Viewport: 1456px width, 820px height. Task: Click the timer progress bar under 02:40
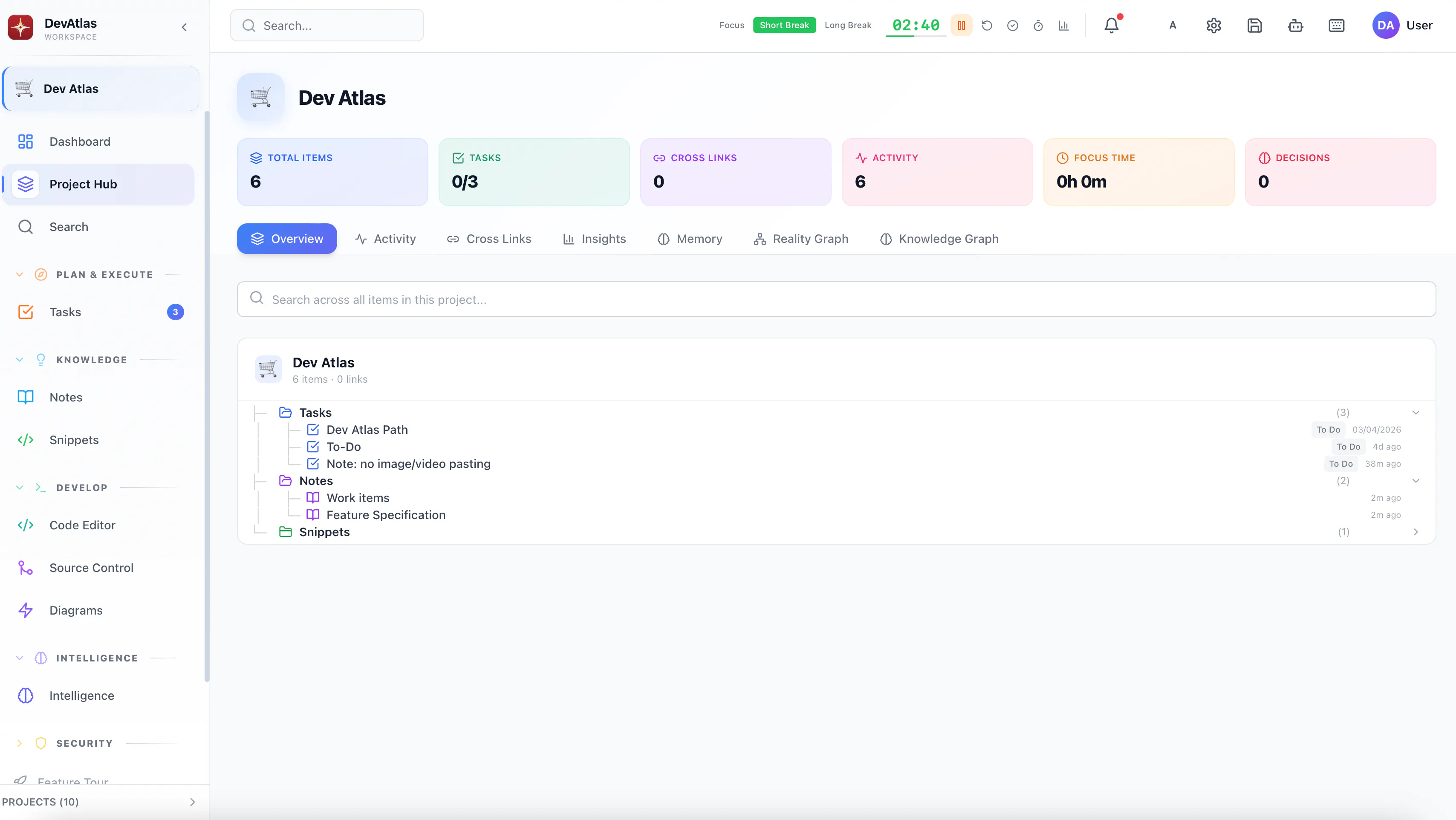[x=916, y=36]
